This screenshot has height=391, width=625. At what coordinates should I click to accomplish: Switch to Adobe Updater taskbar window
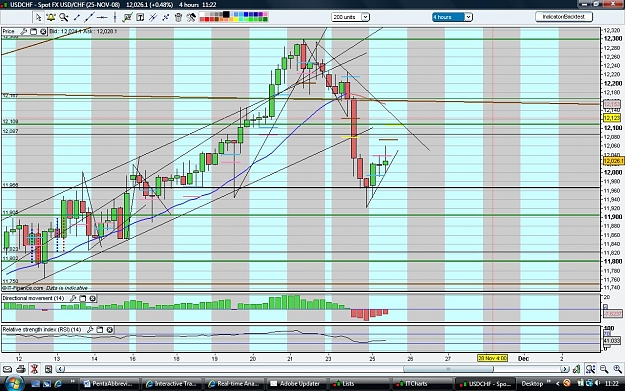(x=297, y=384)
